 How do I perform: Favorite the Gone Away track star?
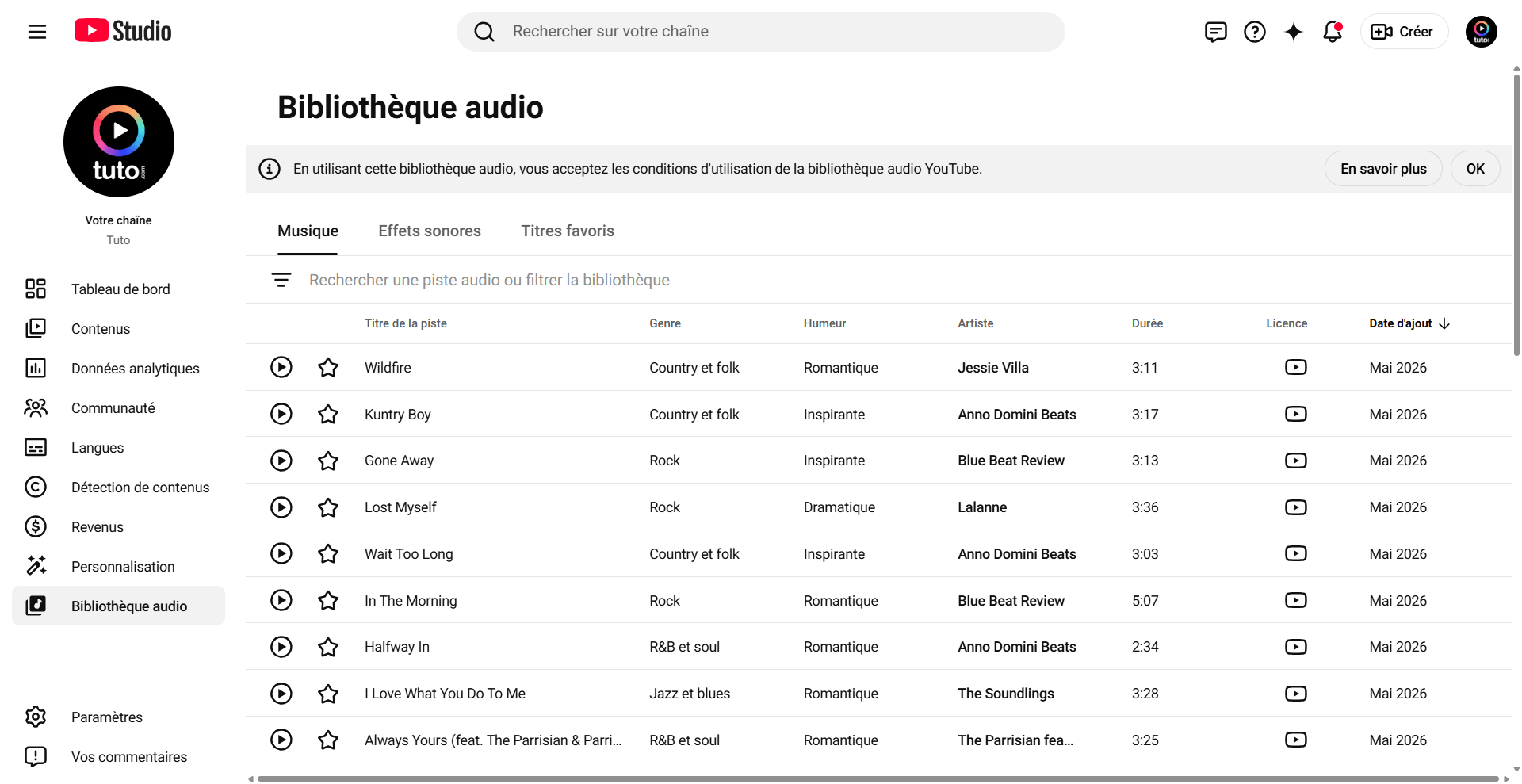pyautogui.click(x=328, y=461)
